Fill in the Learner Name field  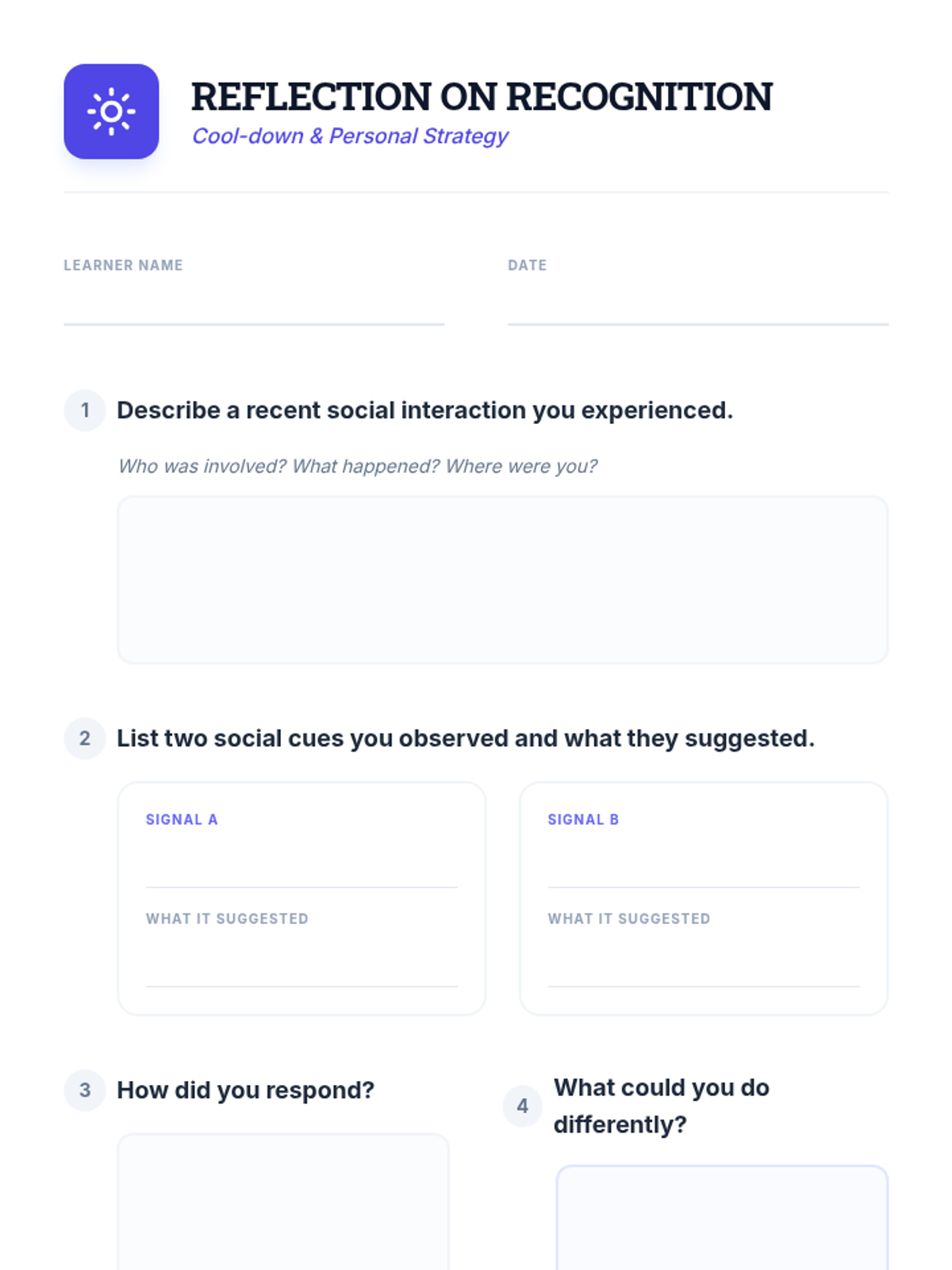click(x=254, y=306)
